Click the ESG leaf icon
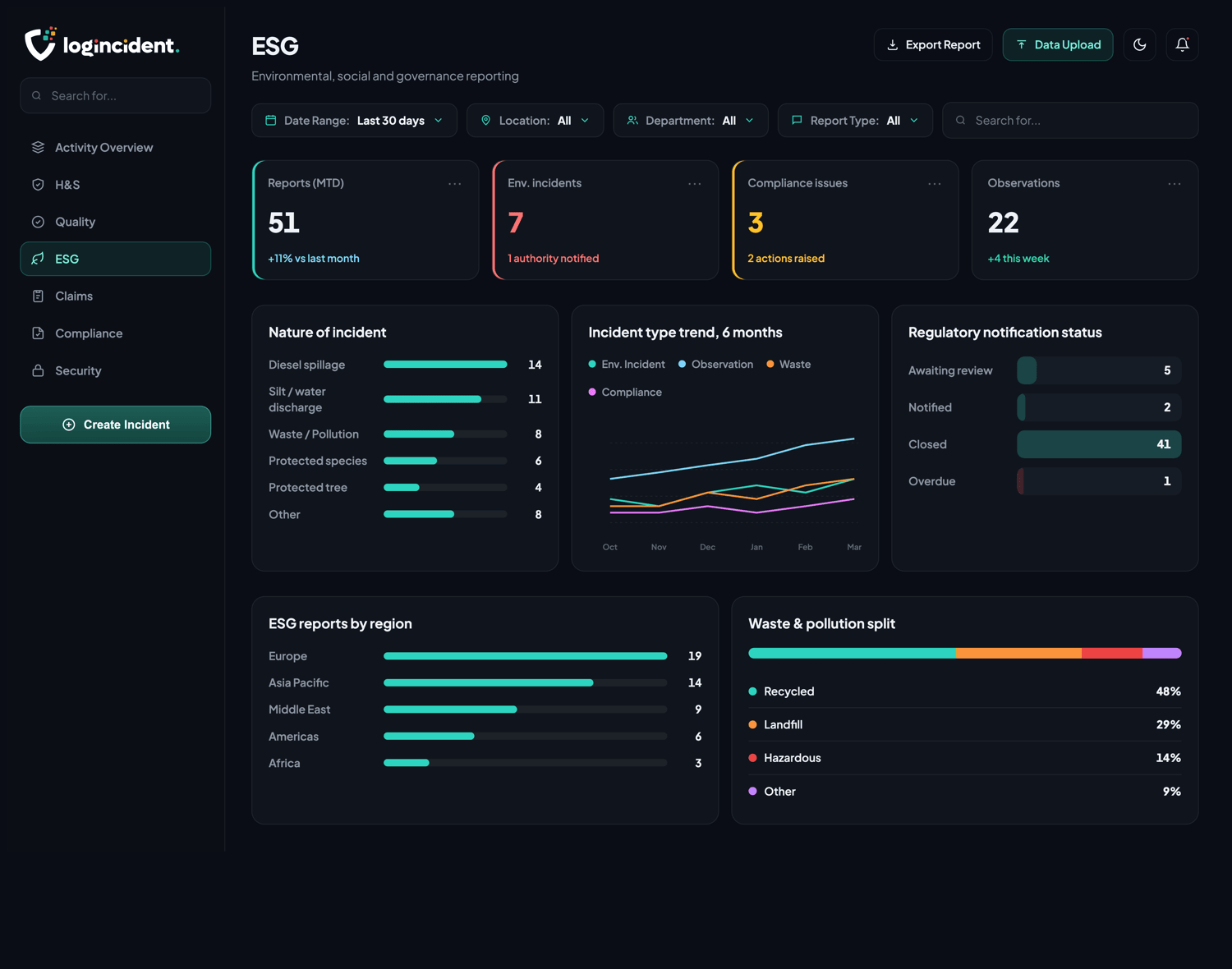The height and width of the screenshot is (969, 1232). 38,259
